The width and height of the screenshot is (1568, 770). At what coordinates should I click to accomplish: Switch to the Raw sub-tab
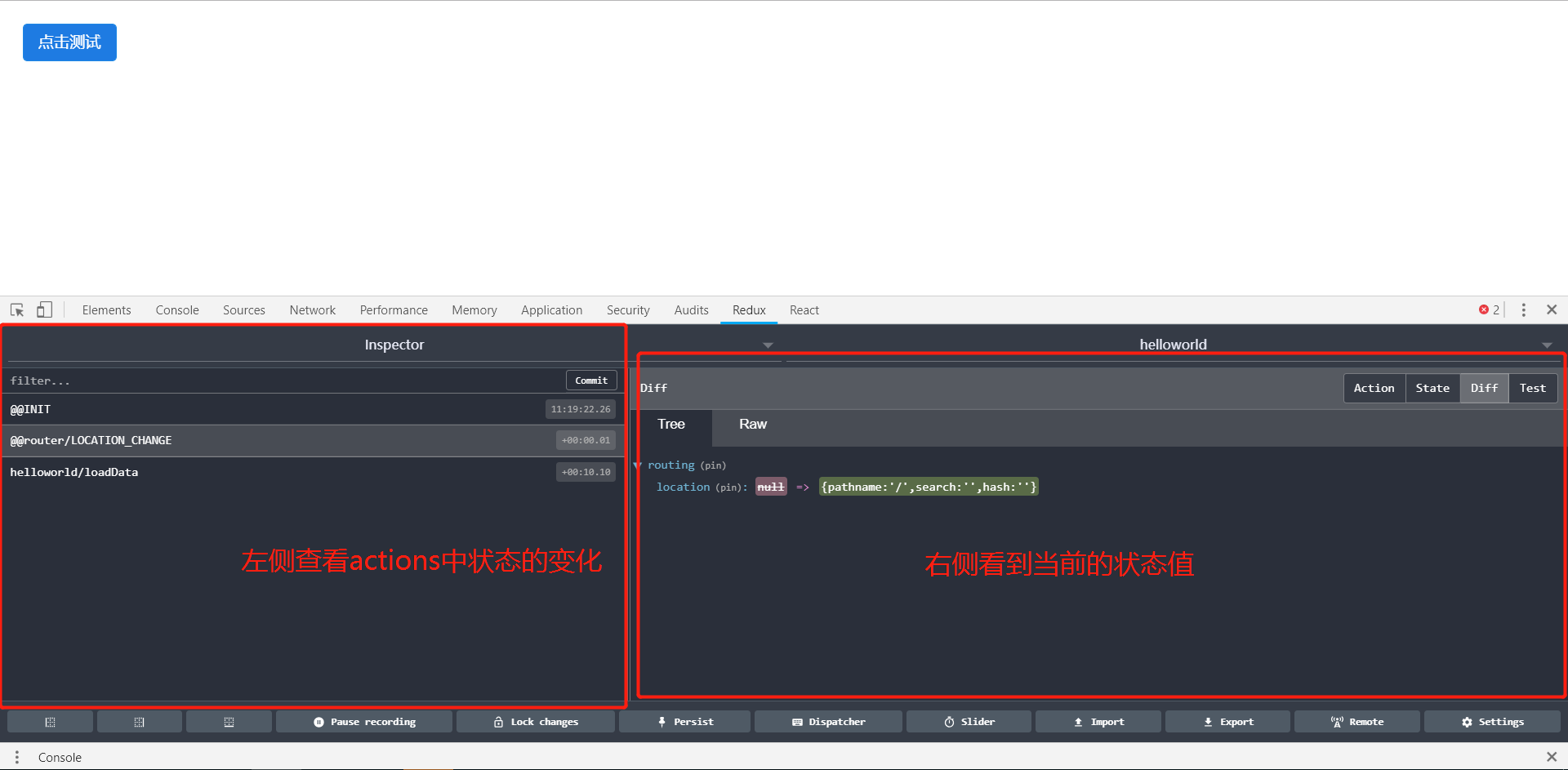pos(753,425)
